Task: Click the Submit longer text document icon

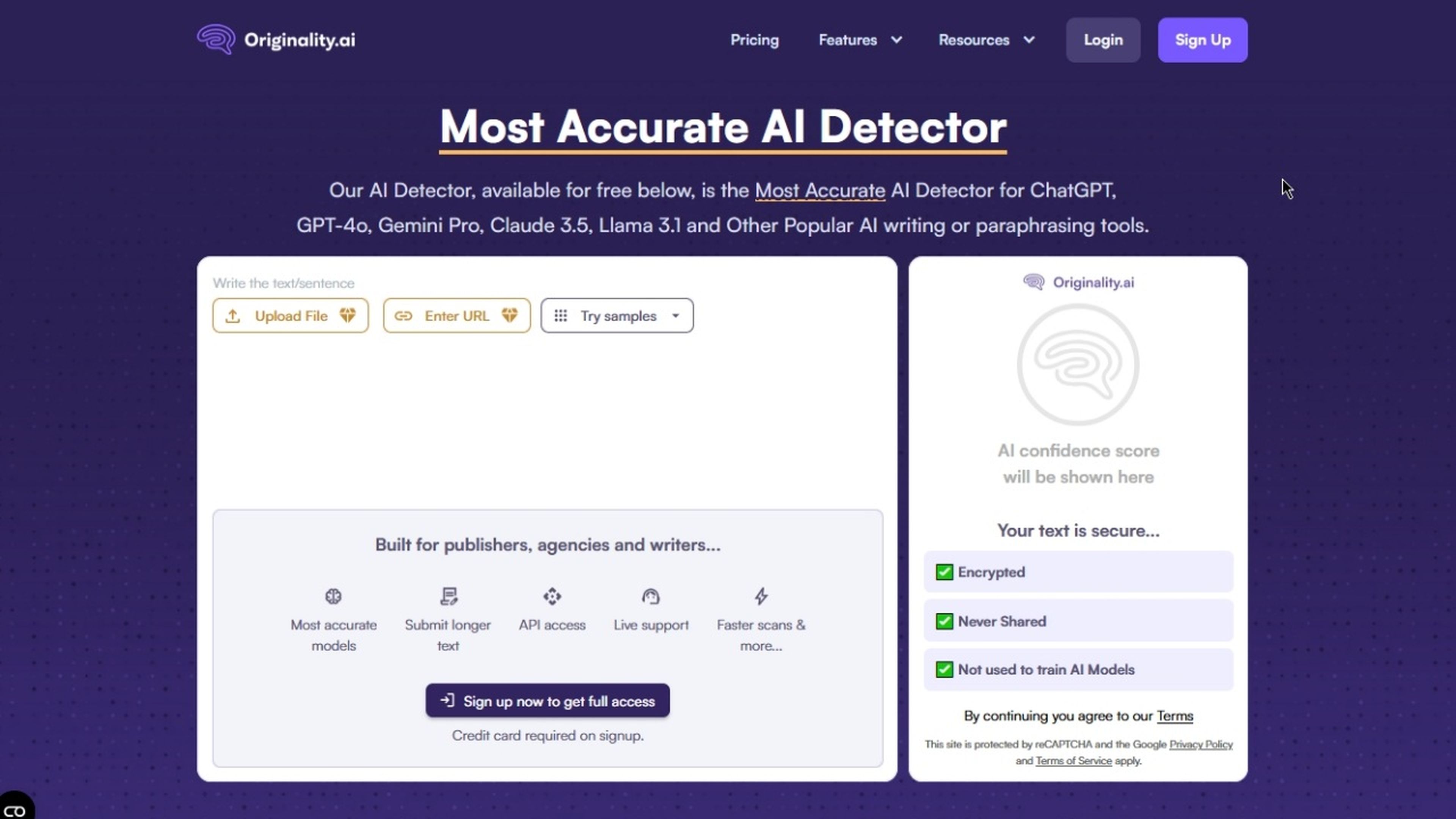Action: tap(448, 596)
